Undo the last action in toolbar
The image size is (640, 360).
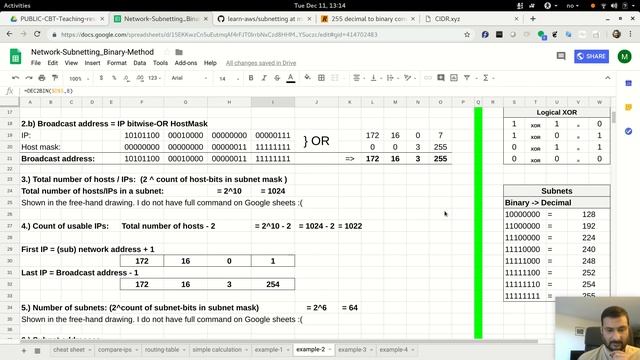[x=16, y=78]
